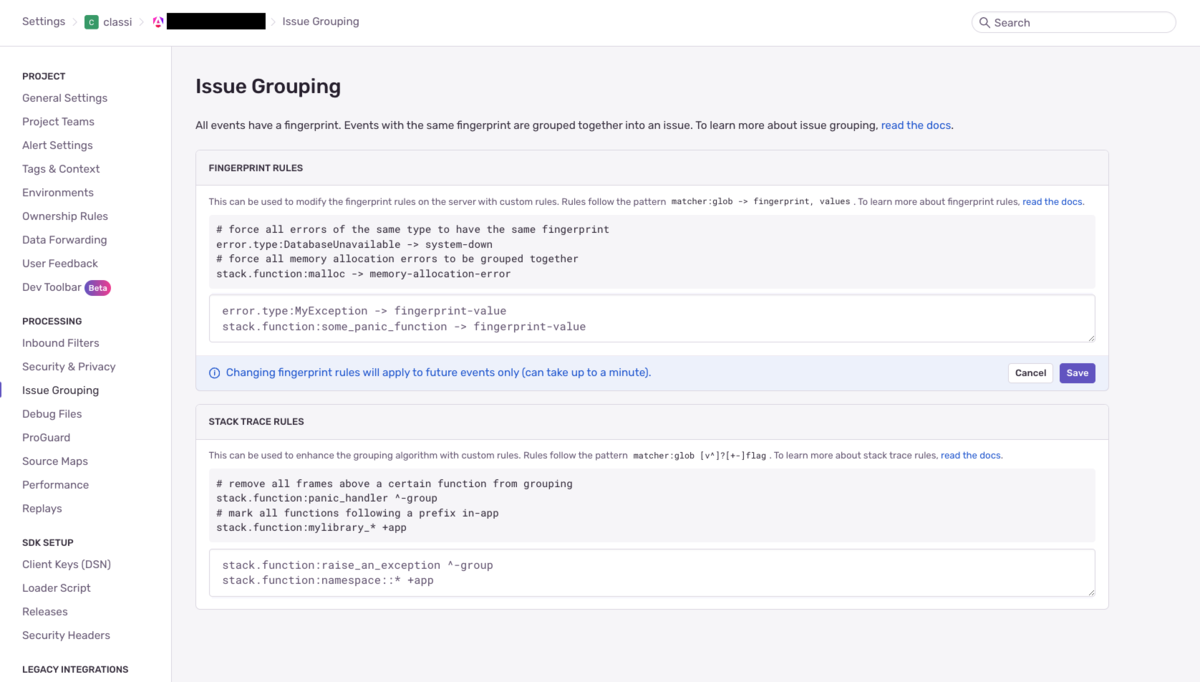This screenshot has height=682, width=1200.
Task: Focus the Stack Trace Rules text area
Action: [652, 573]
